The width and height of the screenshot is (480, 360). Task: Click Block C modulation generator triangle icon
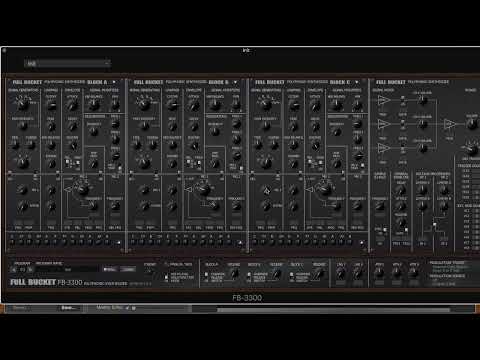(x=310, y=190)
